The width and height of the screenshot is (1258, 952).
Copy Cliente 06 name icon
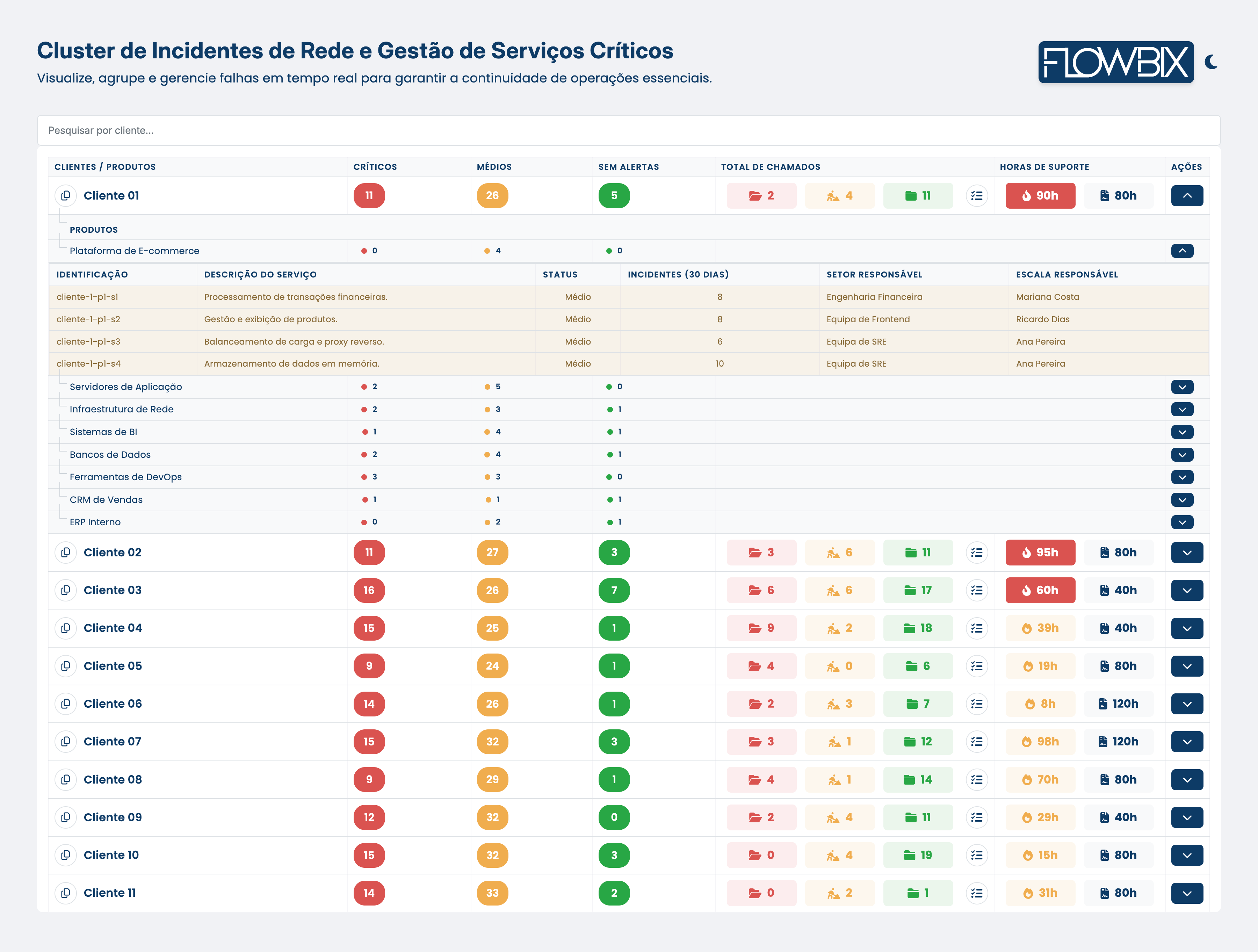click(66, 704)
